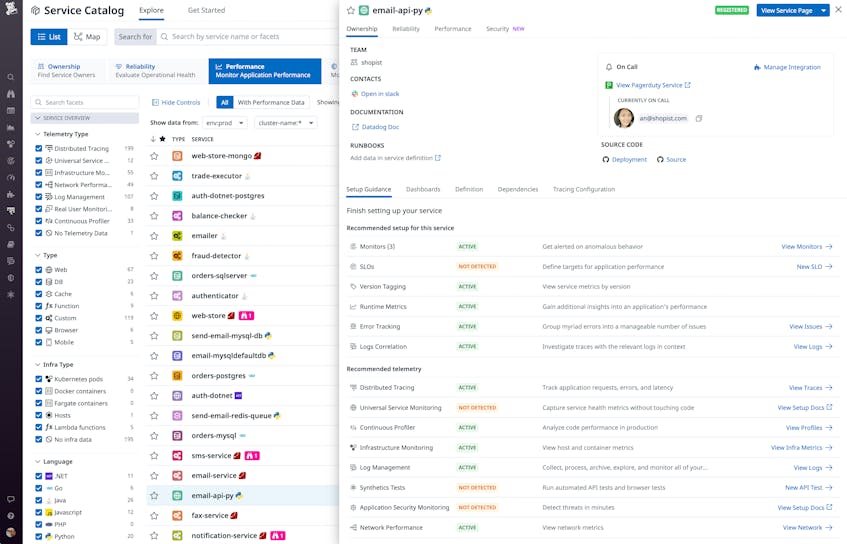Favorite the web-store-mongo service star
847x544 pixels.
click(154, 156)
